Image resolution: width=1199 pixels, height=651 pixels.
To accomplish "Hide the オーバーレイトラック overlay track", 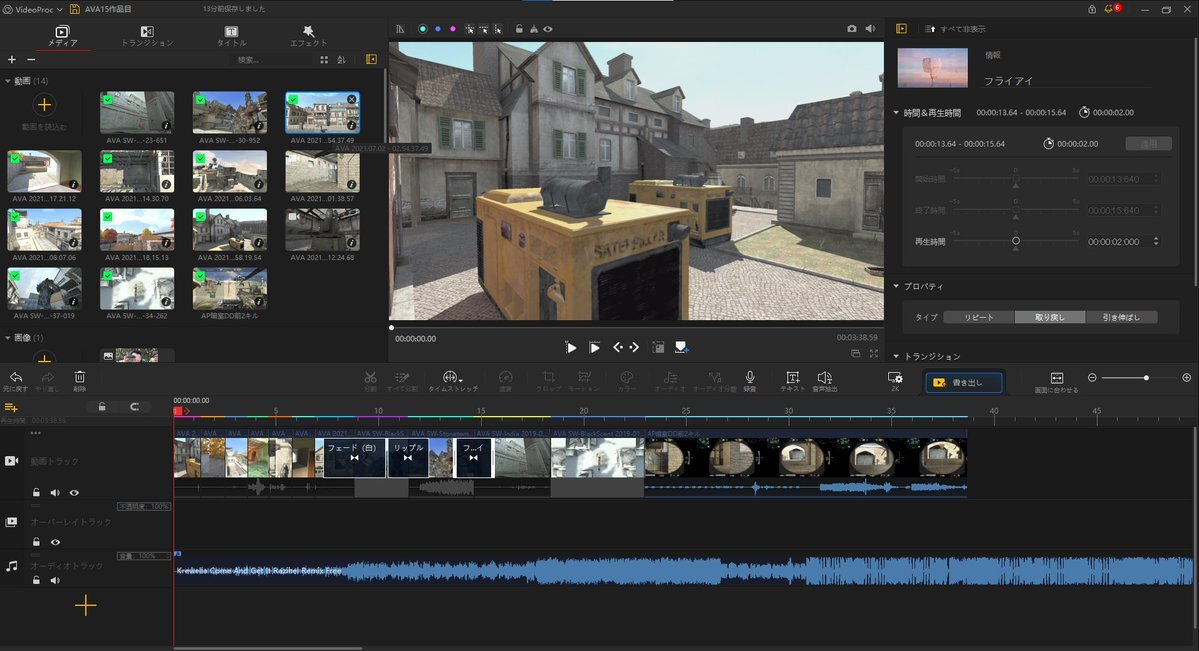I will coord(55,542).
